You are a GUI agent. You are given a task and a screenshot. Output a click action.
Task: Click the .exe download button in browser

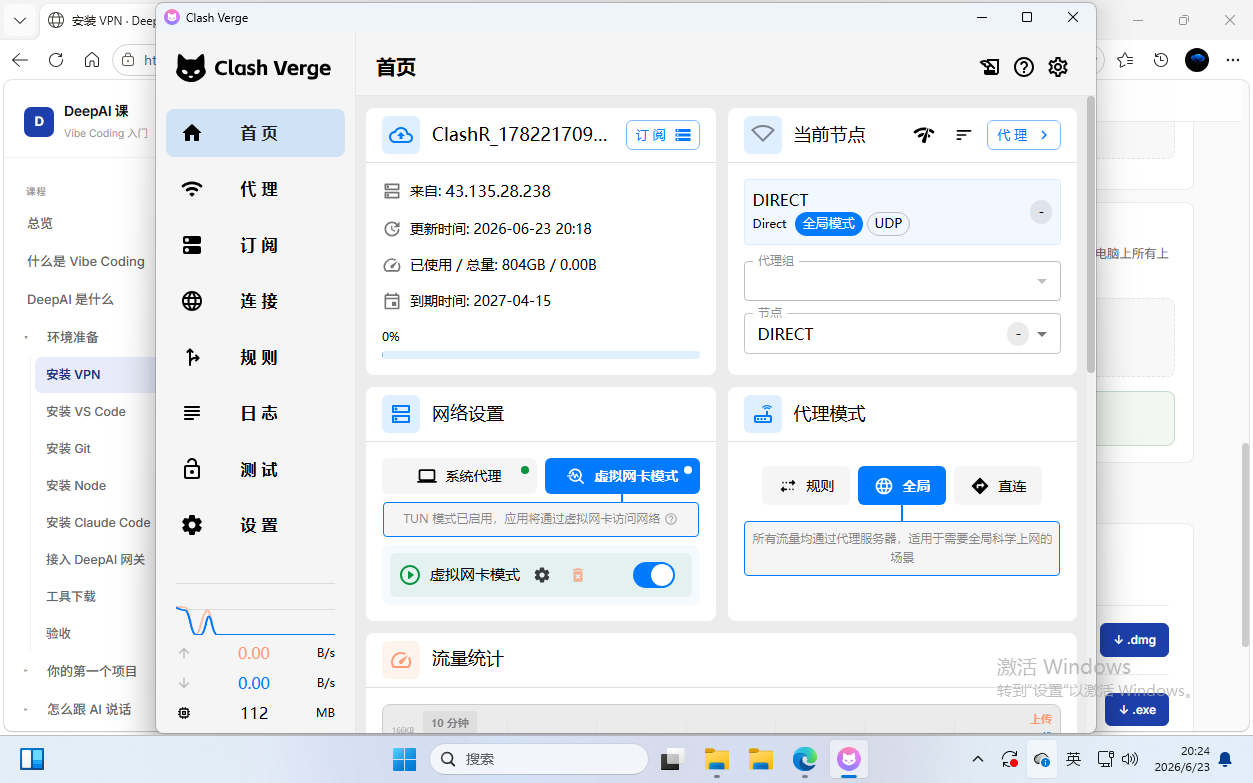click(x=1137, y=710)
